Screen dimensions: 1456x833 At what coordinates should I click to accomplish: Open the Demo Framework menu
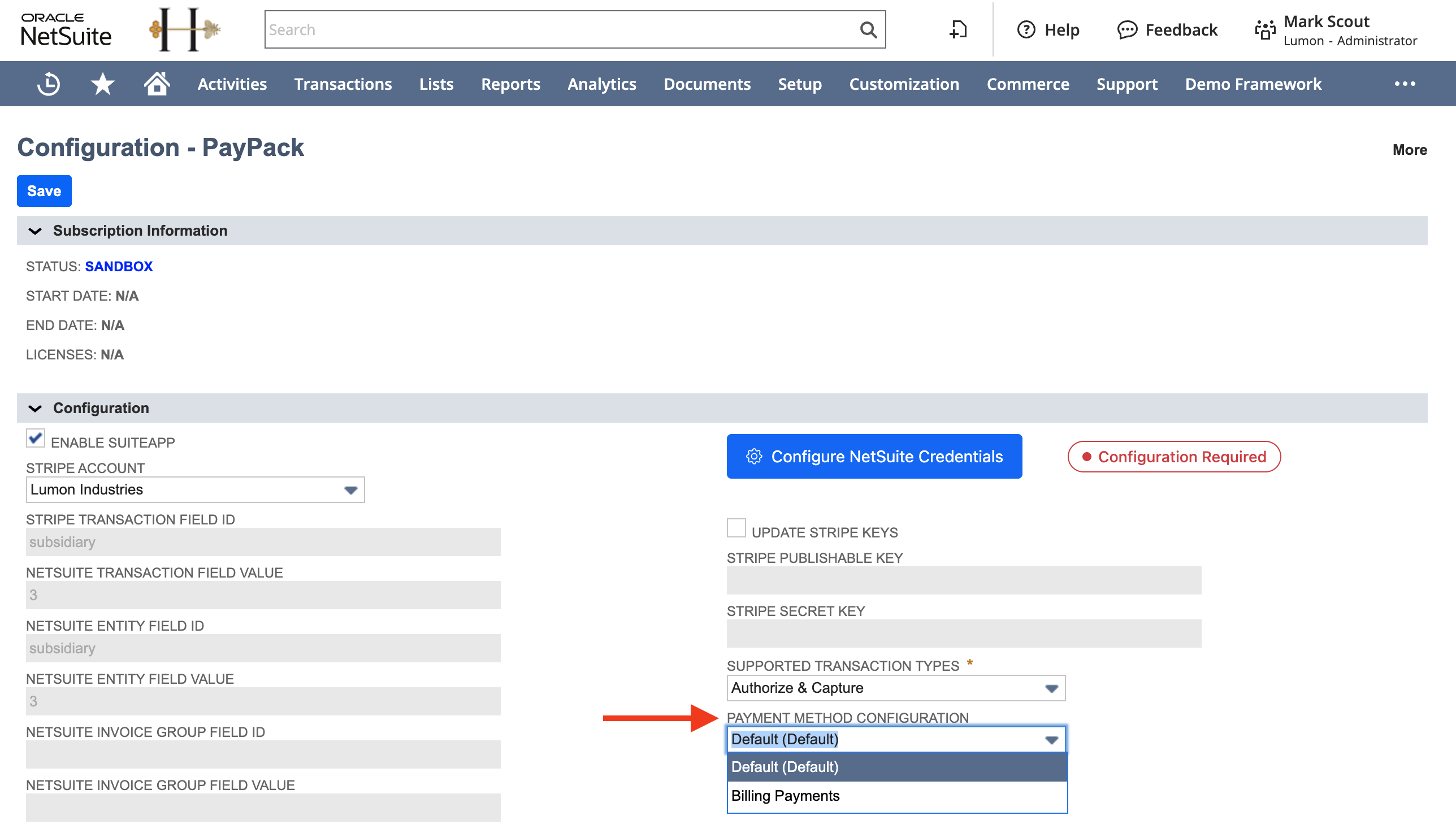click(x=1253, y=84)
